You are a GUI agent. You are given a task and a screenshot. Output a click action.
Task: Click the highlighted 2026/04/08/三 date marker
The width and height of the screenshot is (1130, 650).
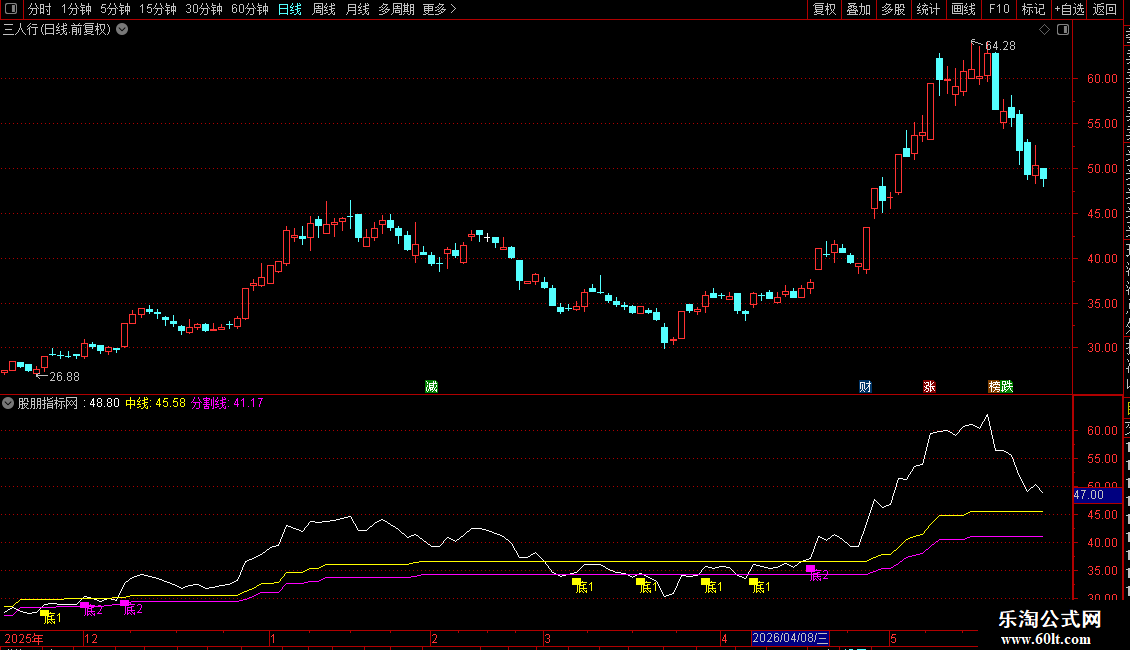click(x=790, y=638)
